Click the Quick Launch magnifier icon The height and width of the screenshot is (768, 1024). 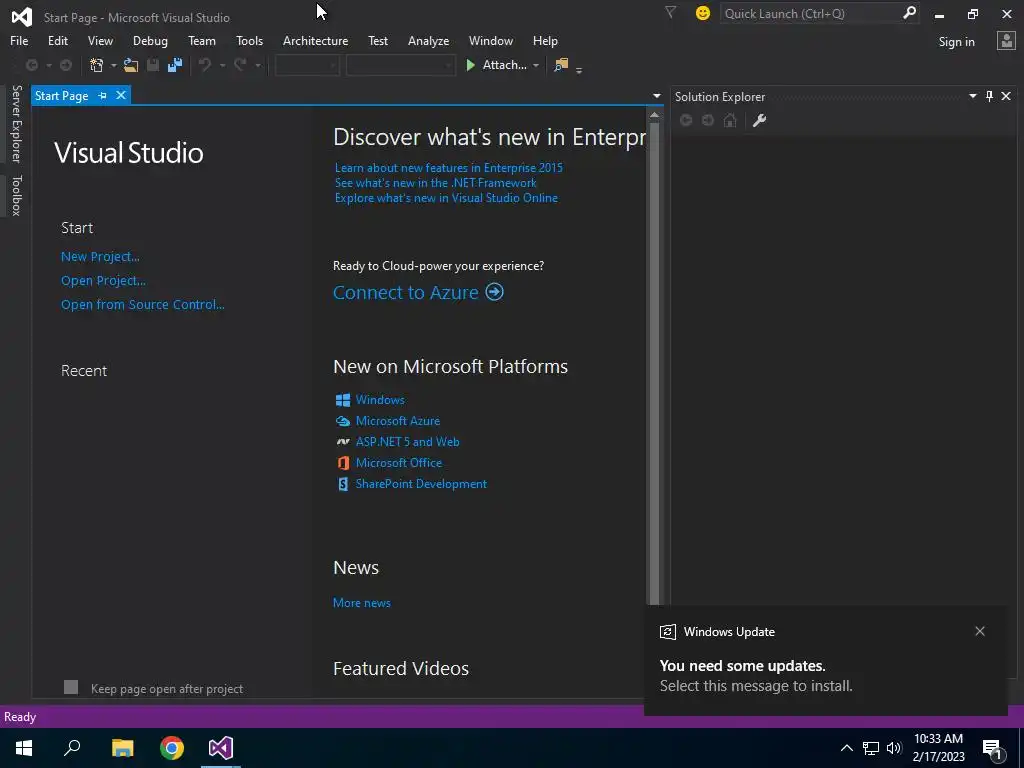coord(909,12)
